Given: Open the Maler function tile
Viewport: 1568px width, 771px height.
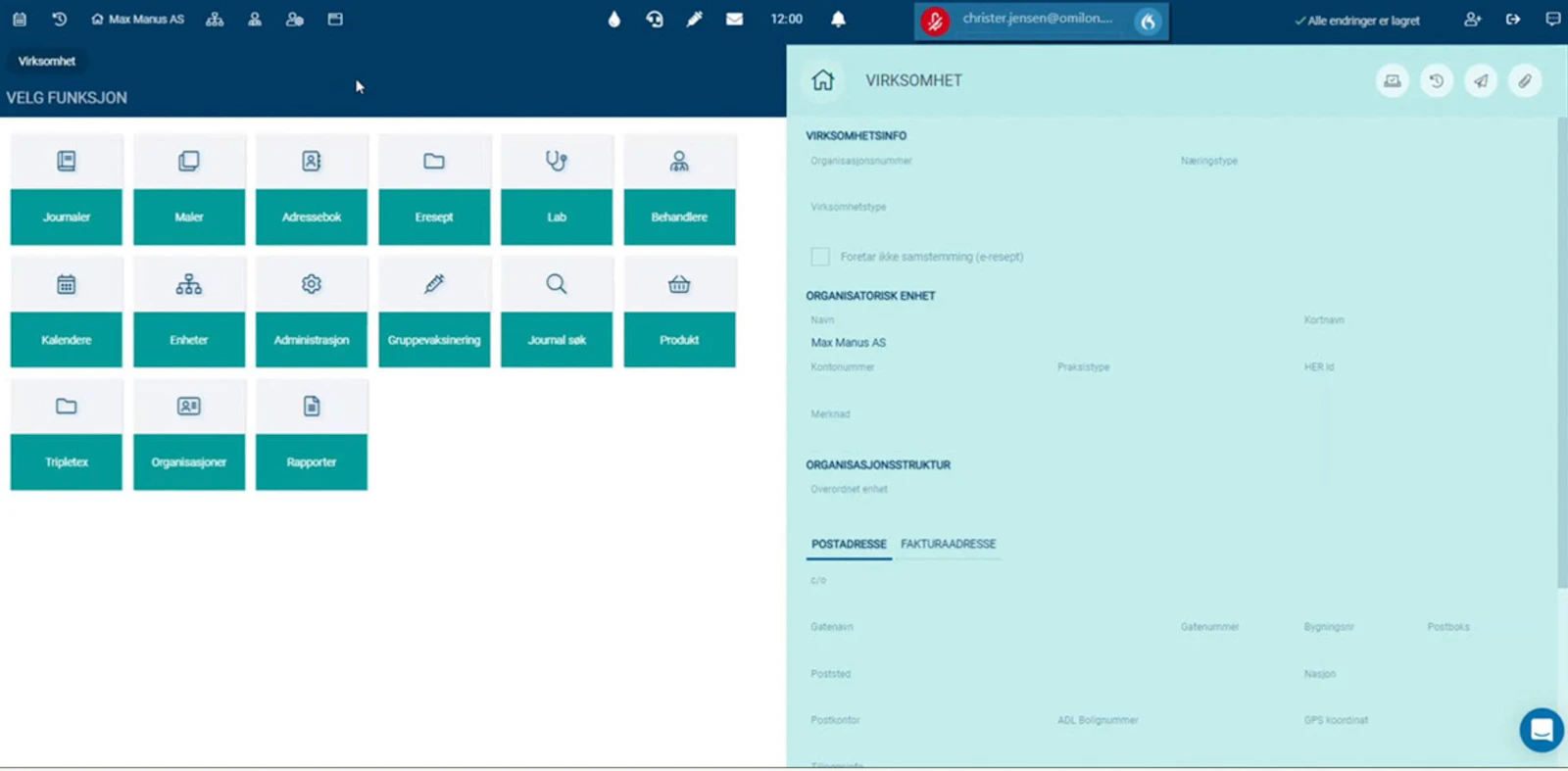Looking at the screenshot, I should pyautogui.click(x=189, y=189).
